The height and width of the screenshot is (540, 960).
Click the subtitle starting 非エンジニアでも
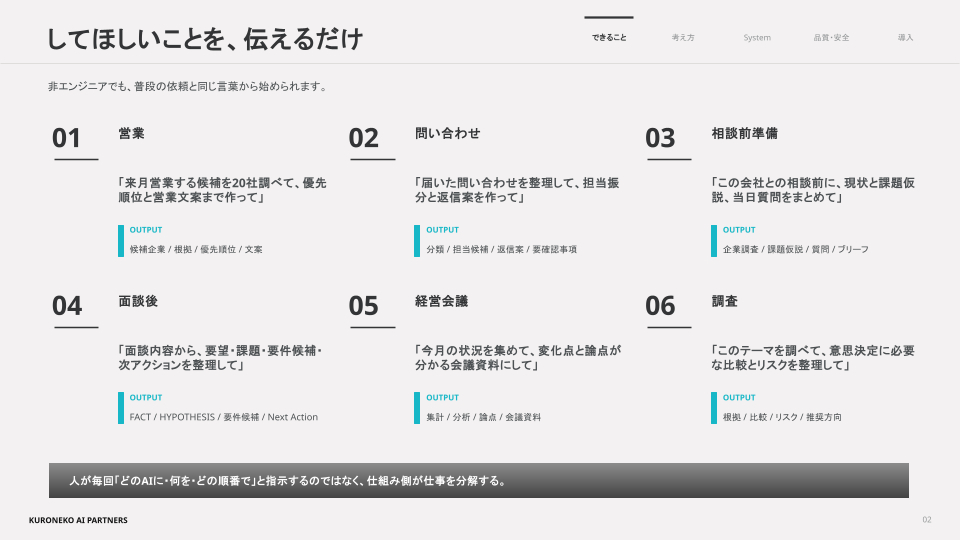pos(189,86)
